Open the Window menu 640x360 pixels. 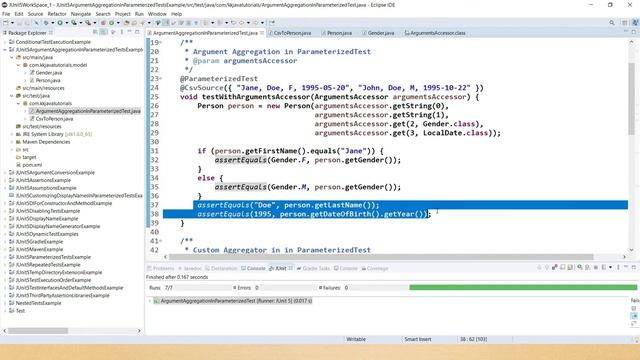point(157,14)
